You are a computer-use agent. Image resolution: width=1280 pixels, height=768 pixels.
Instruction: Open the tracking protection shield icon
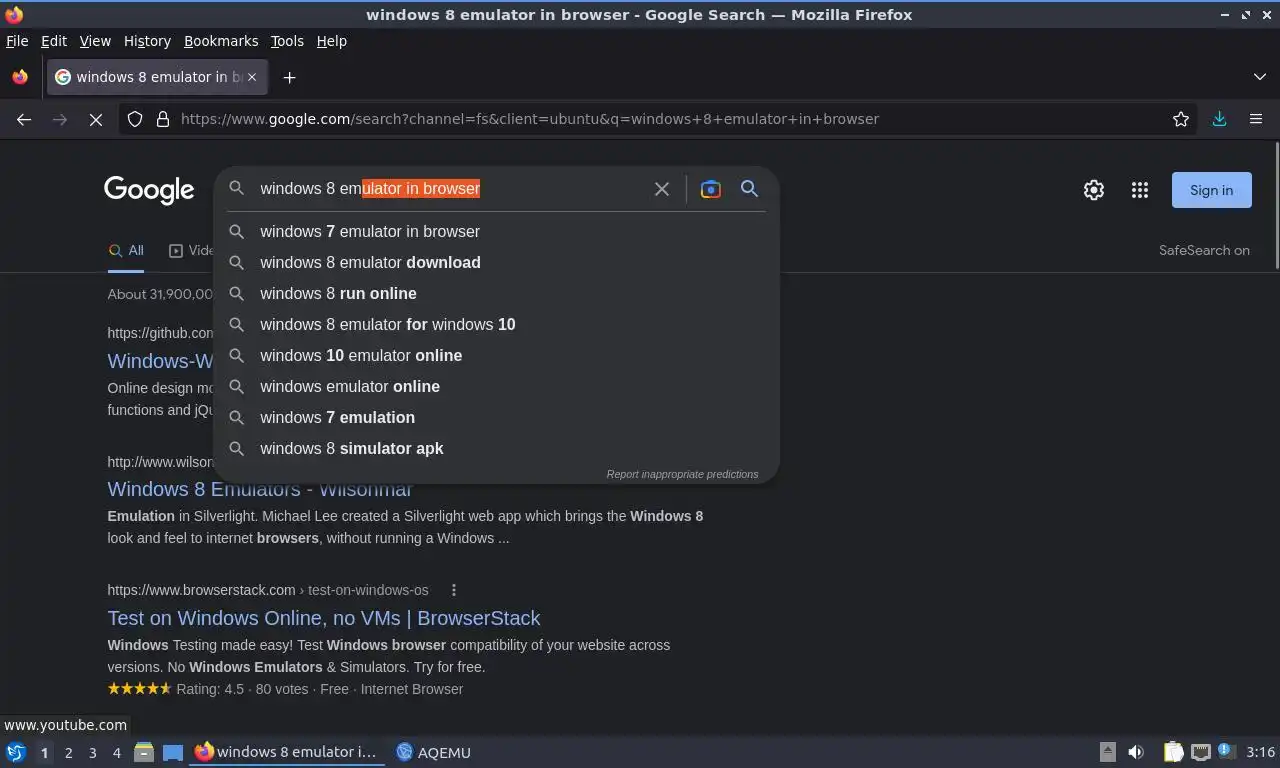(x=135, y=119)
